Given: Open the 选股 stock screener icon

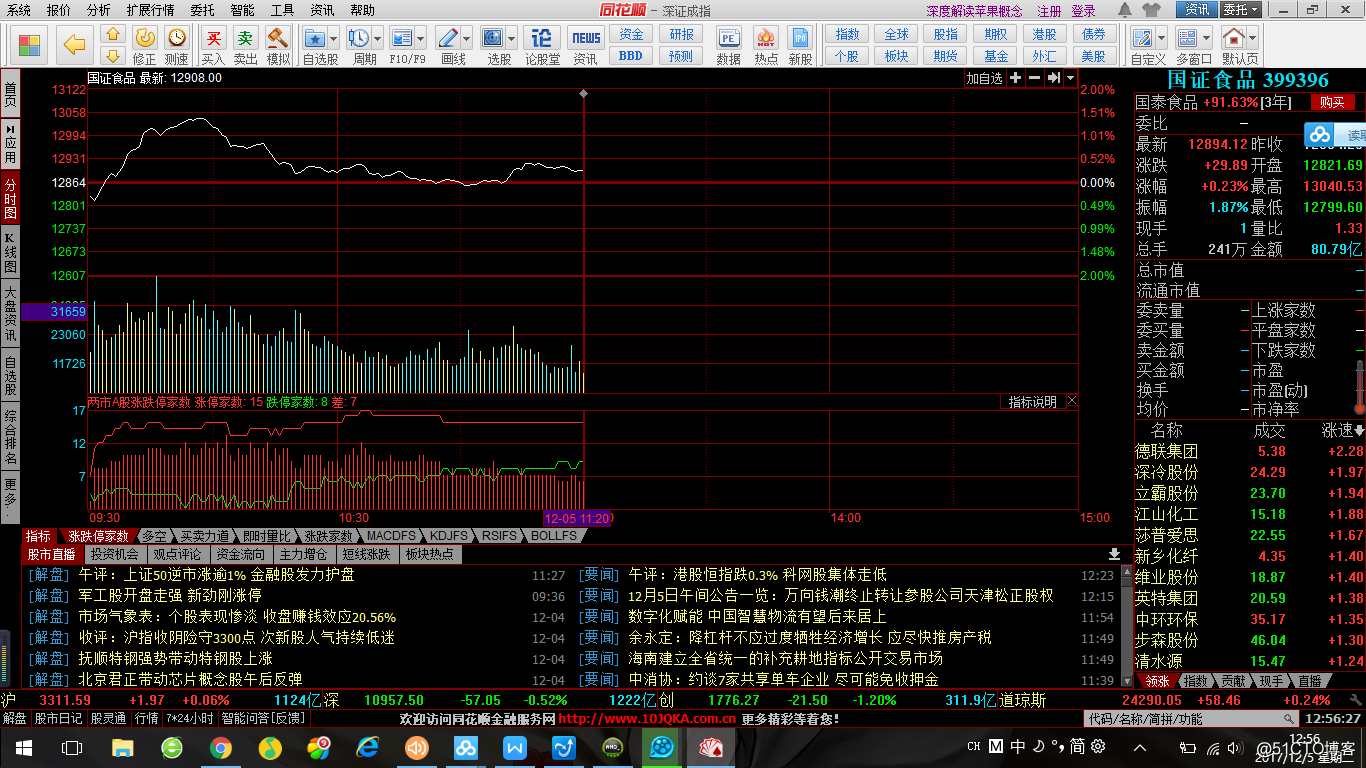Looking at the screenshot, I should [493, 38].
